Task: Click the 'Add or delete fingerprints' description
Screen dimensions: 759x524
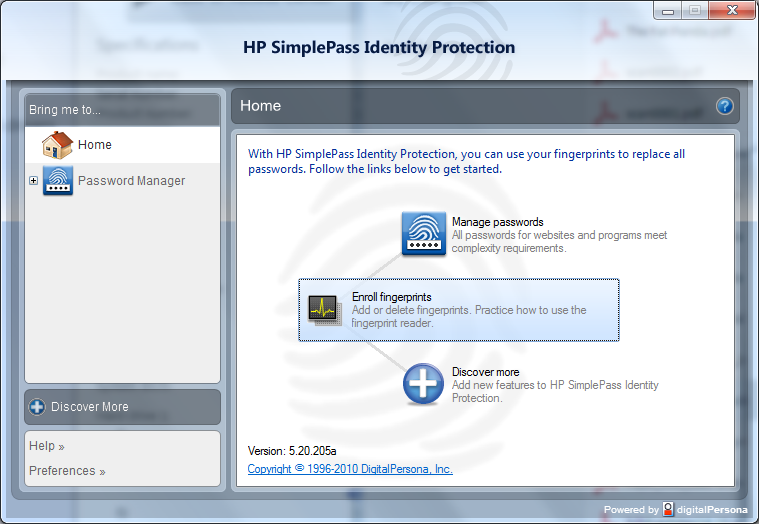Action: pyautogui.click(x=469, y=316)
